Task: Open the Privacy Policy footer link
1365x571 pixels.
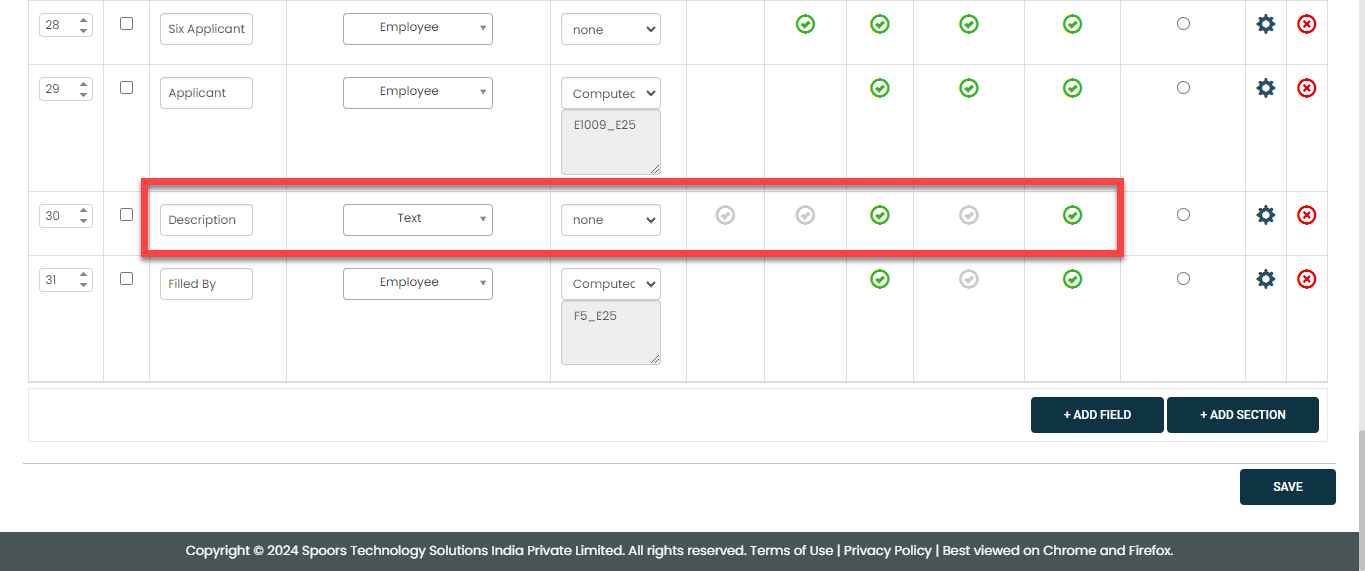Action: tap(887, 550)
